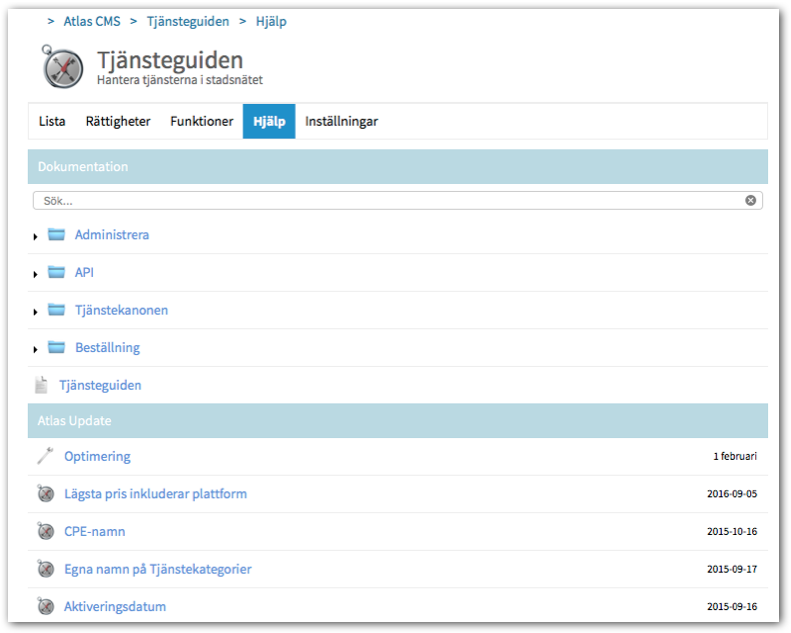Expand the API tree arrow

36,274
